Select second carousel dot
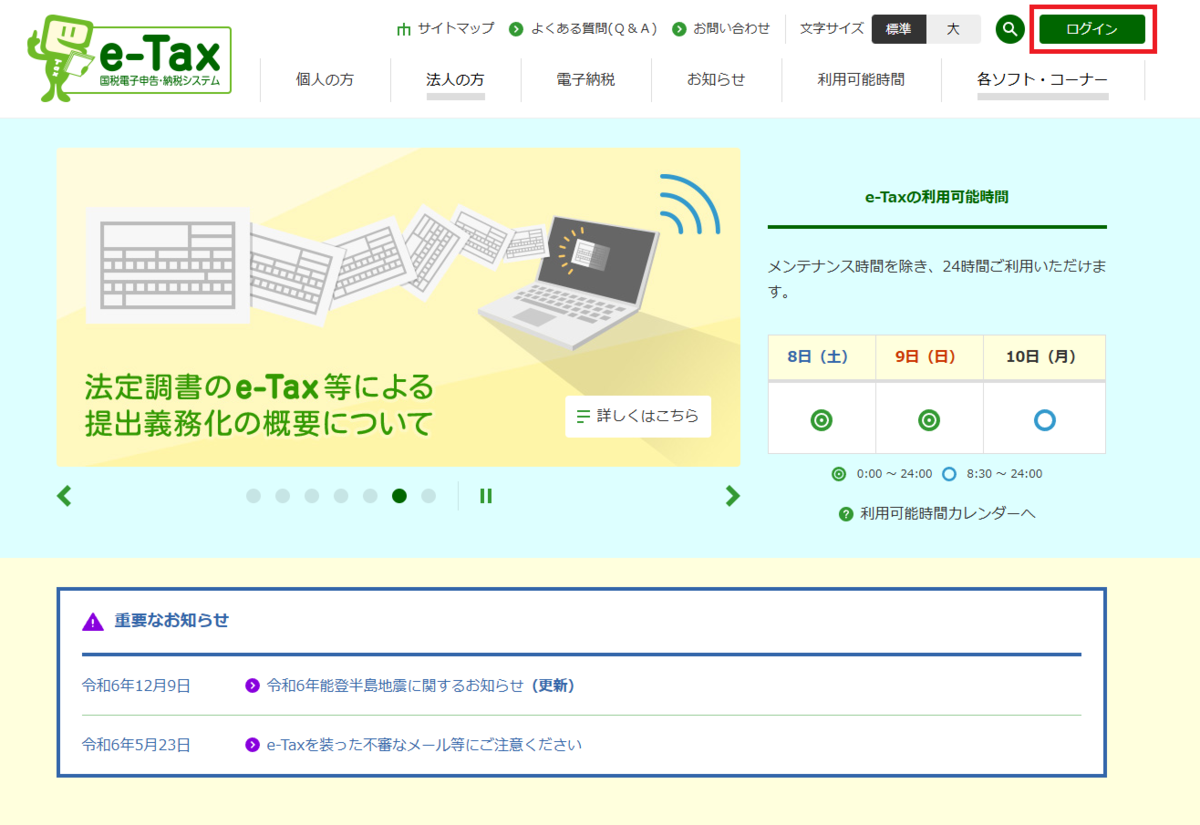The image size is (1200, 825). [283, 495]
